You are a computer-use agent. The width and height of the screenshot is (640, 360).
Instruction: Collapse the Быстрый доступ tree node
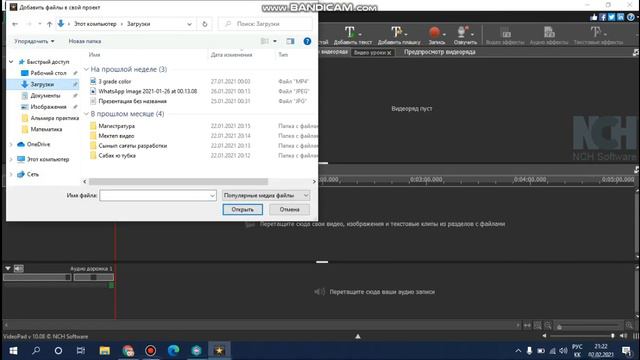11,62
